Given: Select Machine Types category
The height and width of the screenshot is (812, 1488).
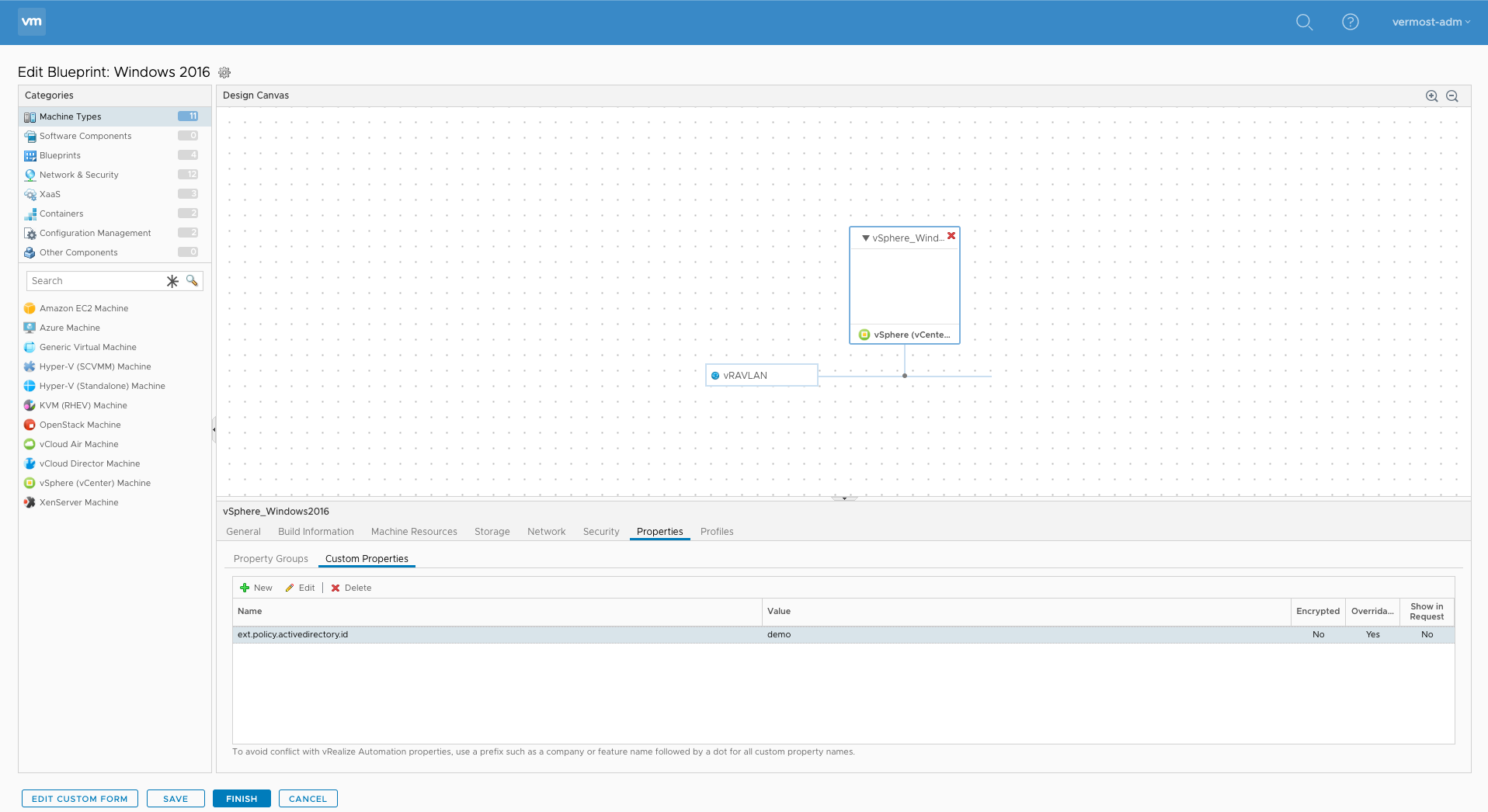Looking at the screenshot, I should [x=115, y=116].
